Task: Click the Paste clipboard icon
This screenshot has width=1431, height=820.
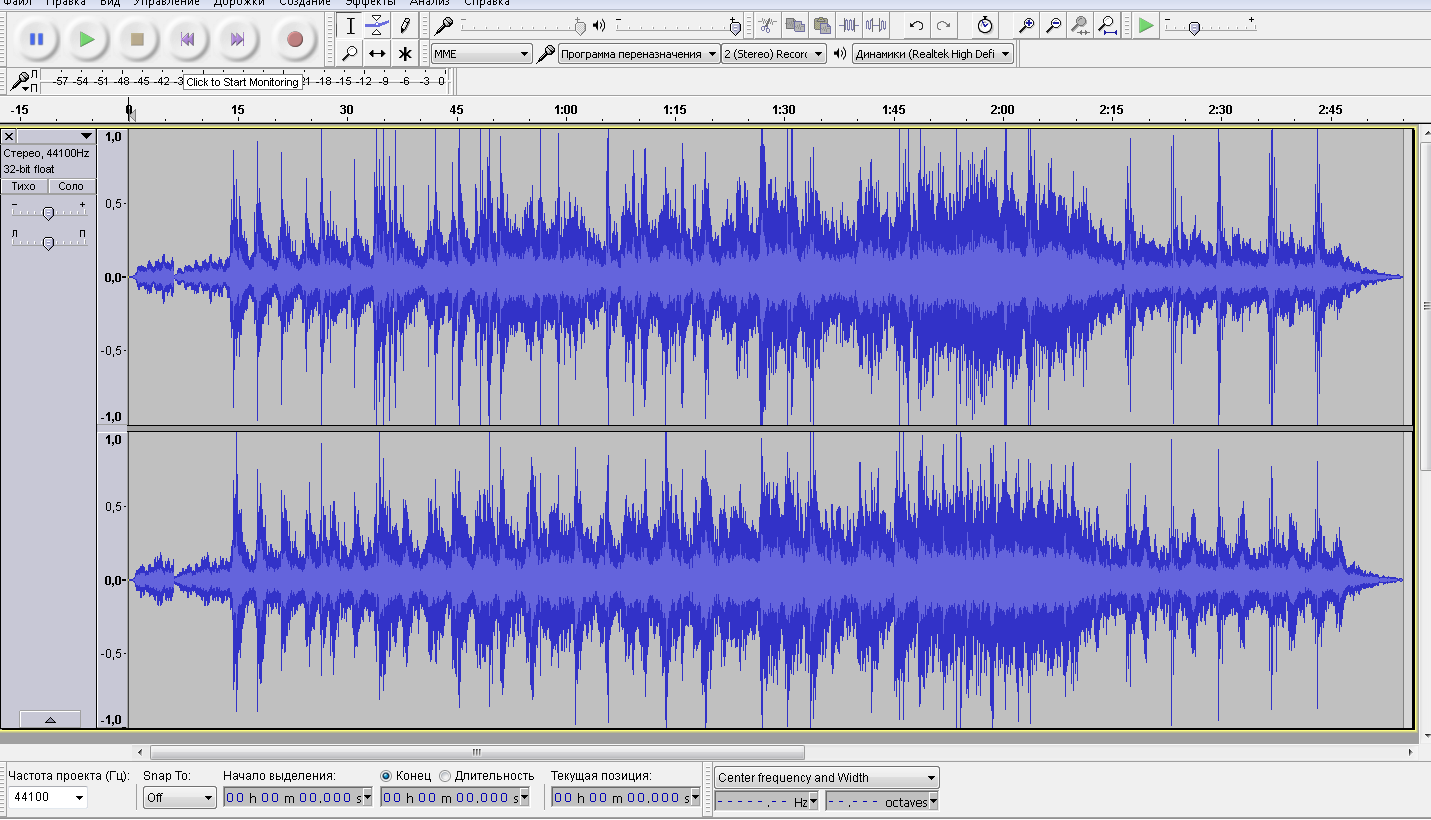Action: (822, 25)
